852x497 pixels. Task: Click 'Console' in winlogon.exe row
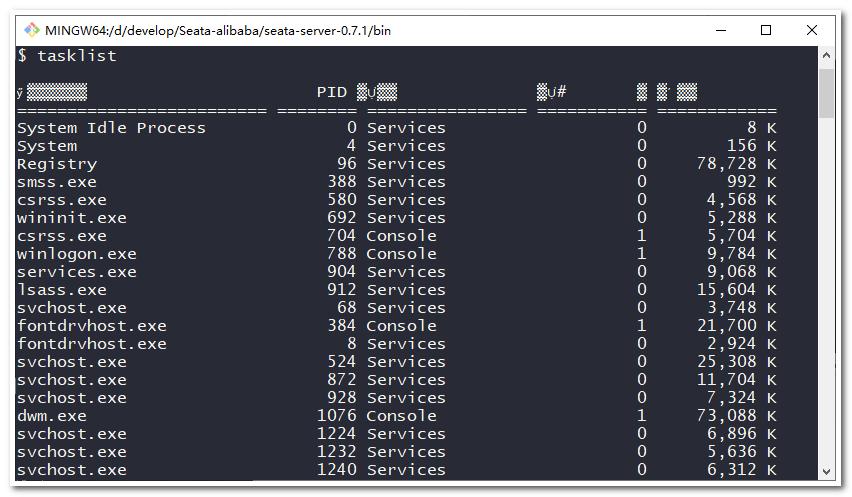pos(402,254)
